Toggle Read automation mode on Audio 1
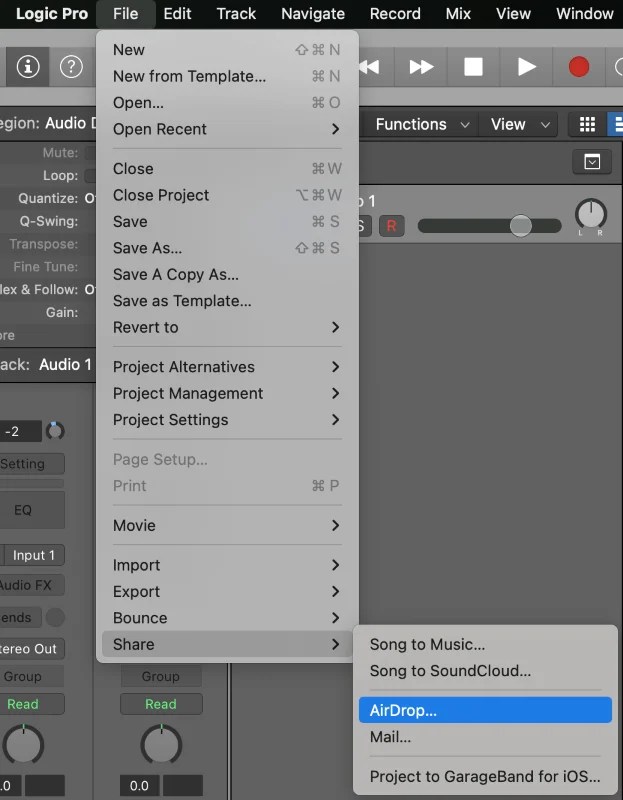623x800 pixels. pos(22,704)
